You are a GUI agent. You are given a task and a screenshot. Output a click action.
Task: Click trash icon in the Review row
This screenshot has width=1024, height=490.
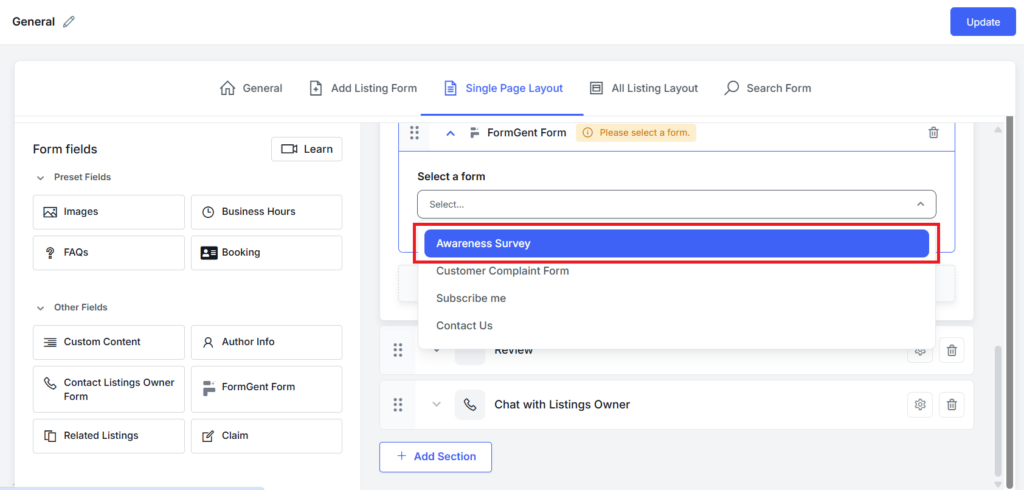click(952, 350)
